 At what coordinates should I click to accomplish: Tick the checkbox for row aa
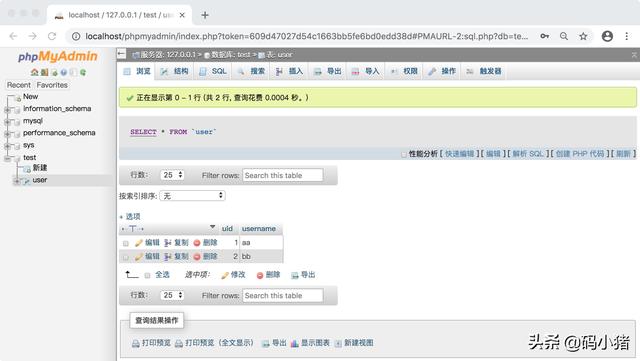(x=126, y=243)
